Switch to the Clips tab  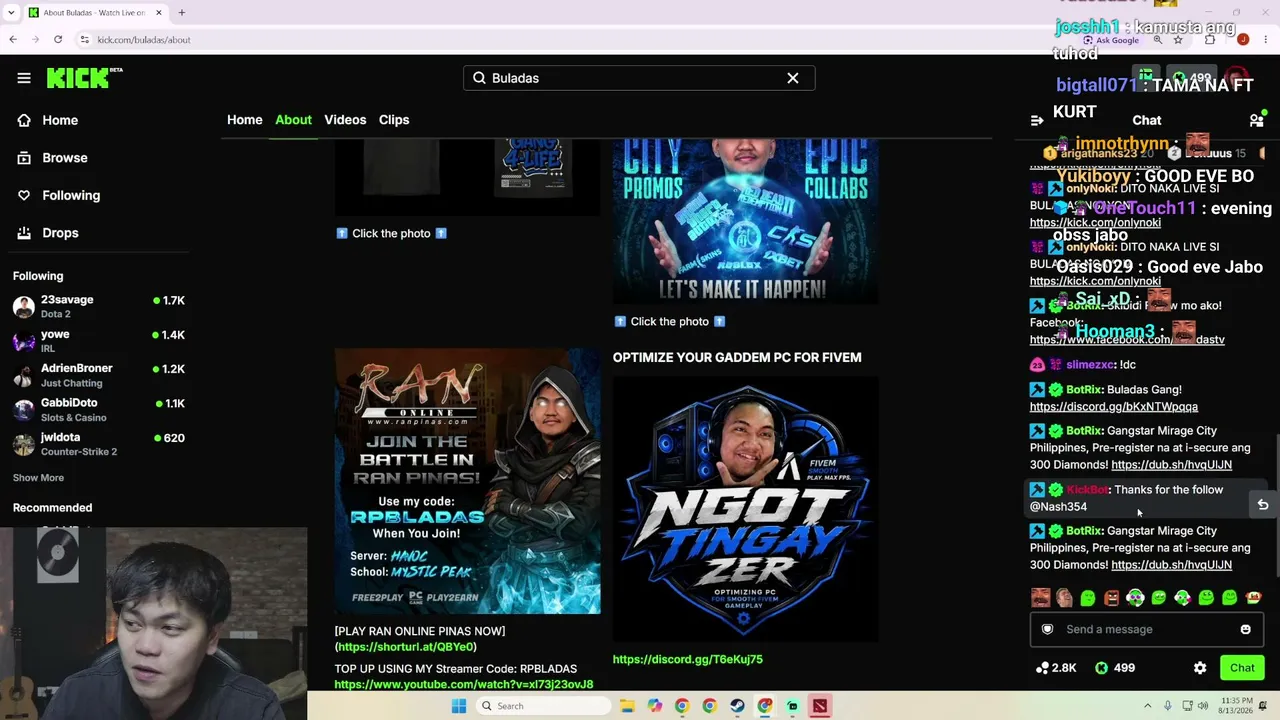[x=394, y=120]
